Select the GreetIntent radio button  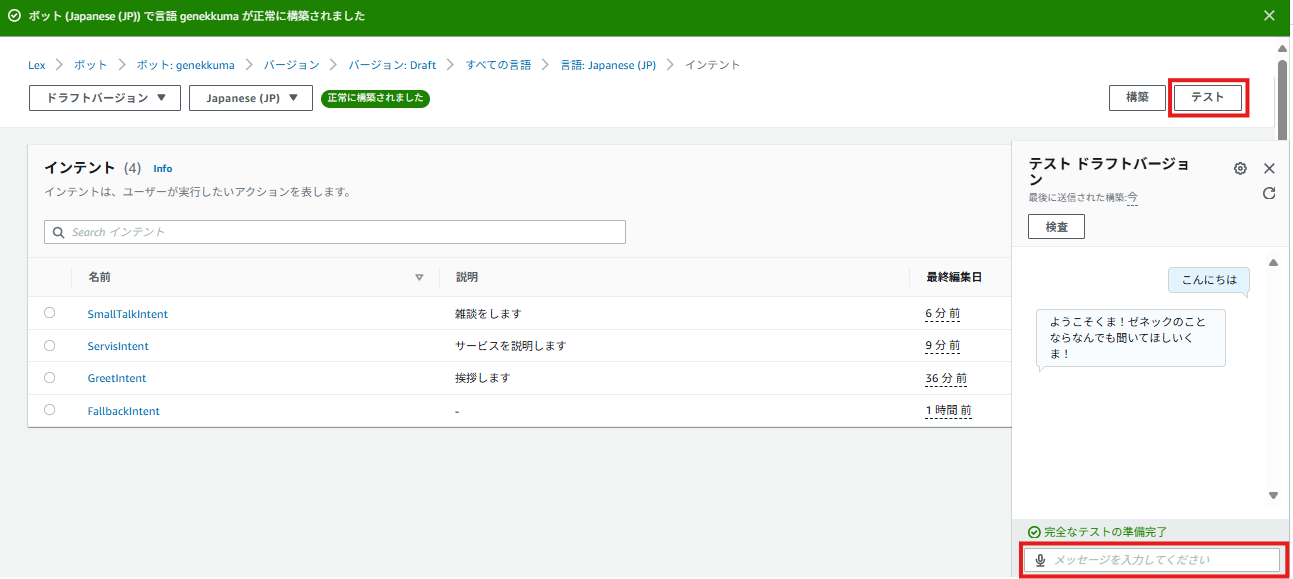point(50,377)
